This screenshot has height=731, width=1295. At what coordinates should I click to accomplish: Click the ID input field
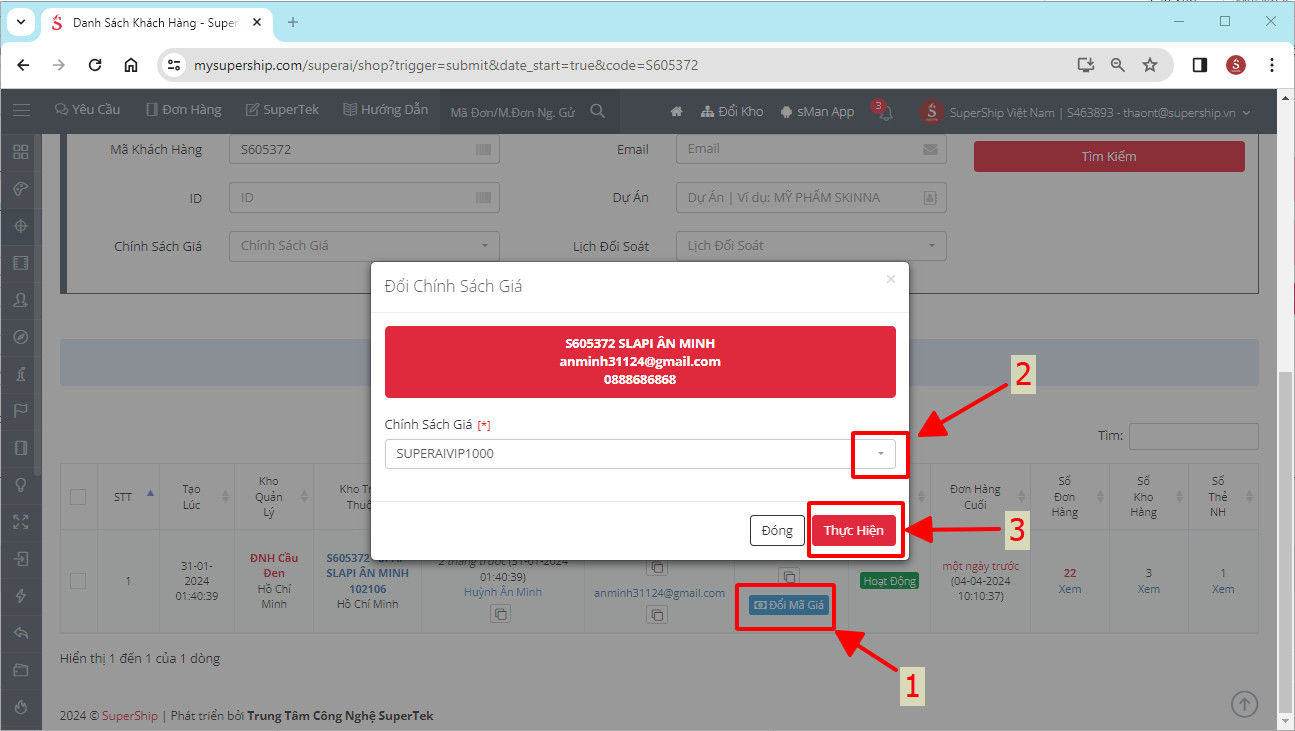pos(364,198)
